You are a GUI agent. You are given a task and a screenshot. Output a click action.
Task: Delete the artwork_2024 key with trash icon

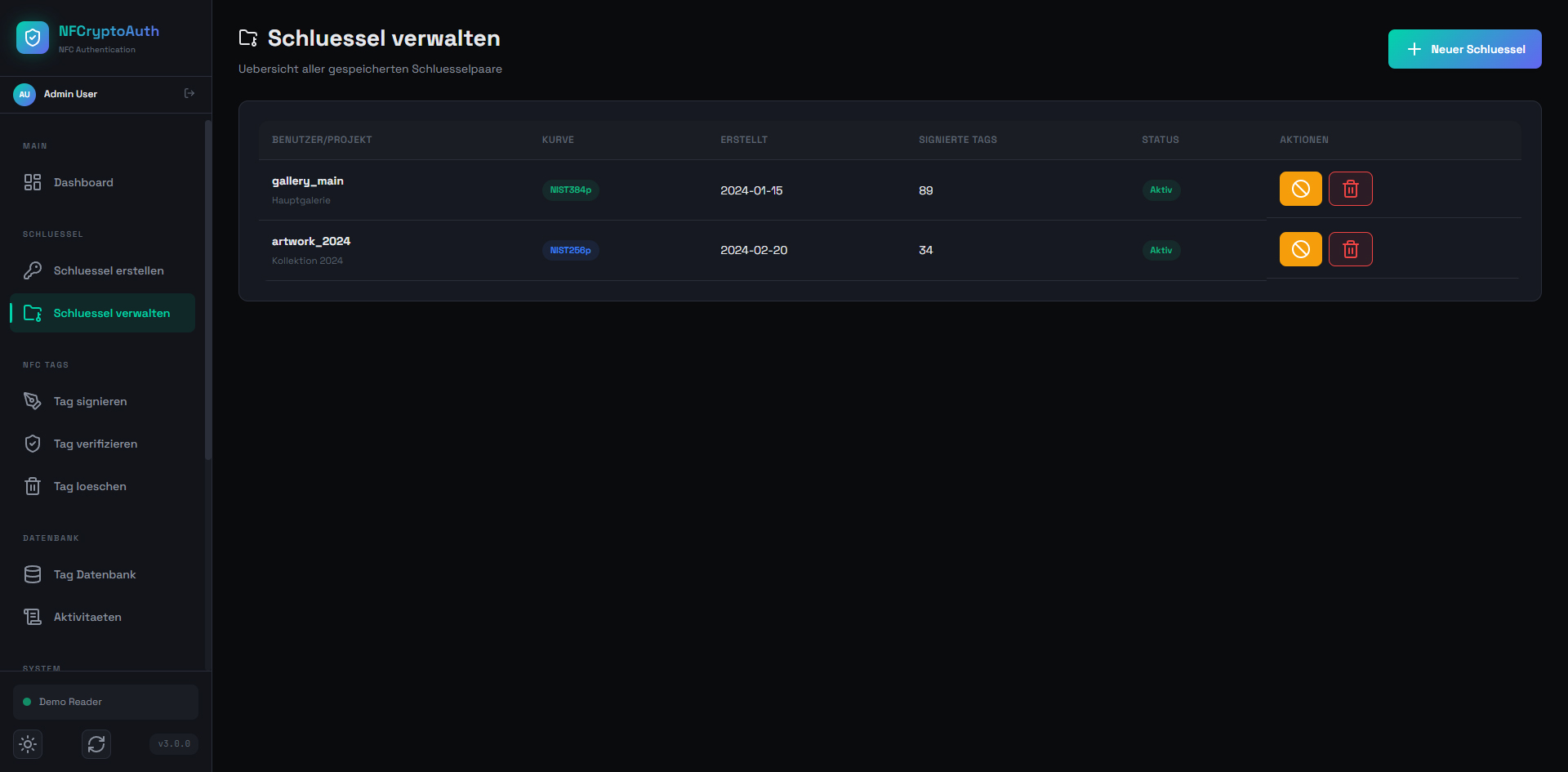click(x=1350, y=249)
